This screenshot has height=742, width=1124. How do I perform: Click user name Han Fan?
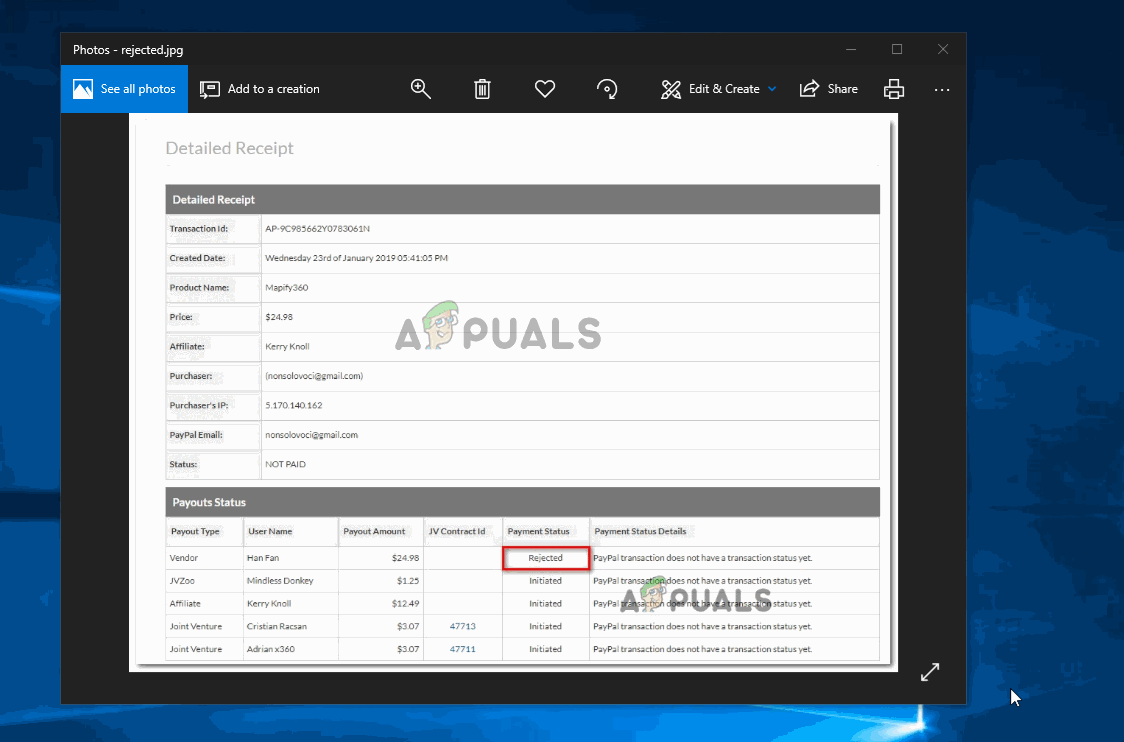point(263,558)
